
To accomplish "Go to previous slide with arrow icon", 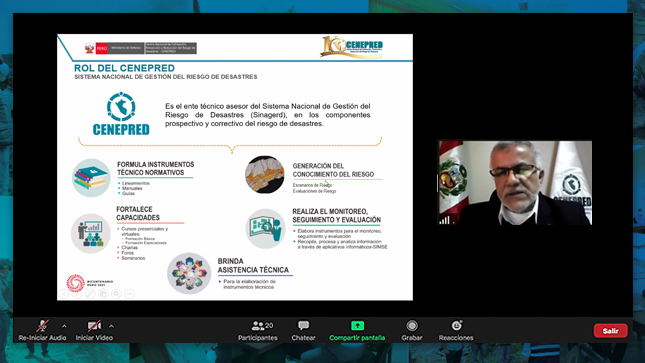I will [64, 293].
